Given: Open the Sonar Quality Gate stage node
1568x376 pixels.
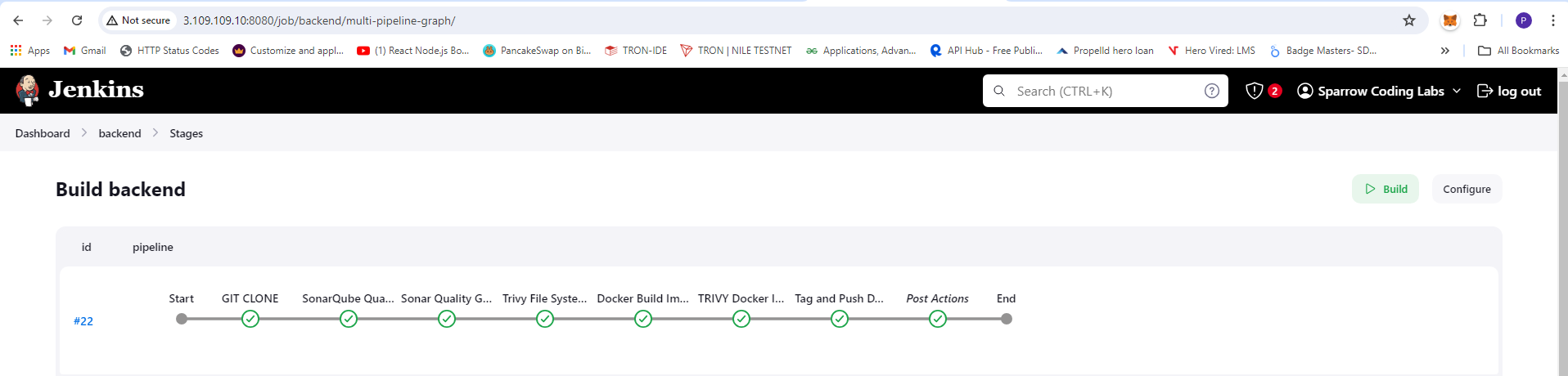Looking at the screenshot, I should click(447, 319).
